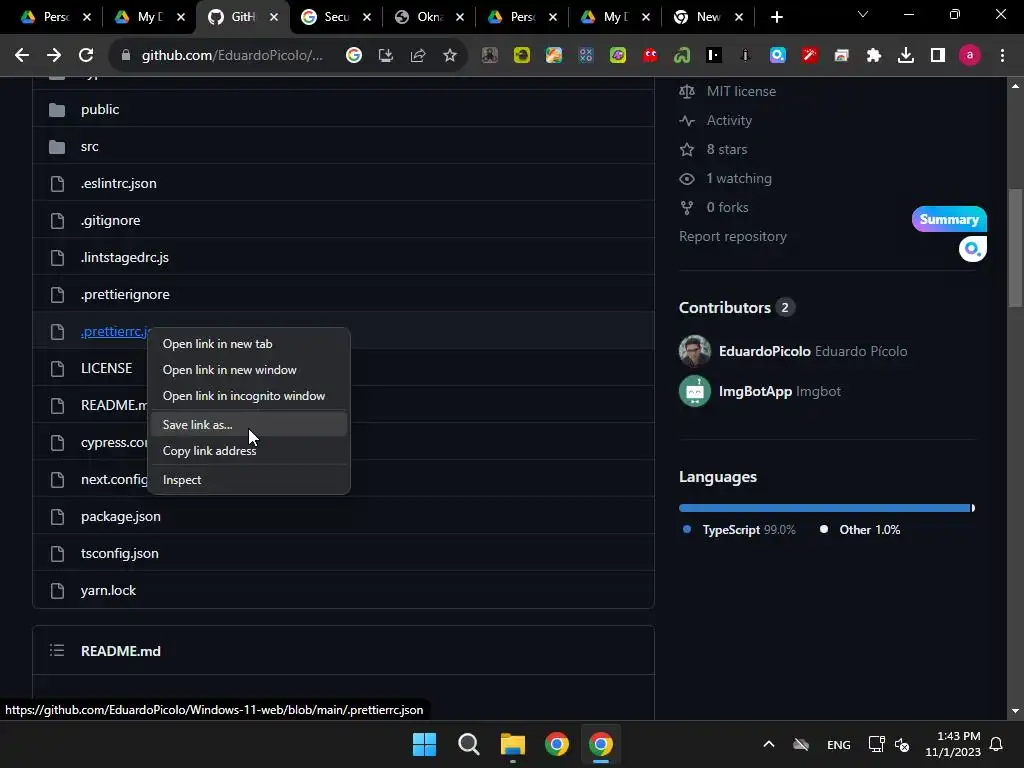The width and height of the screenshot is (1024, 768).
Task: Click the browser forward arrow
Action: click(x=54, y=56)
